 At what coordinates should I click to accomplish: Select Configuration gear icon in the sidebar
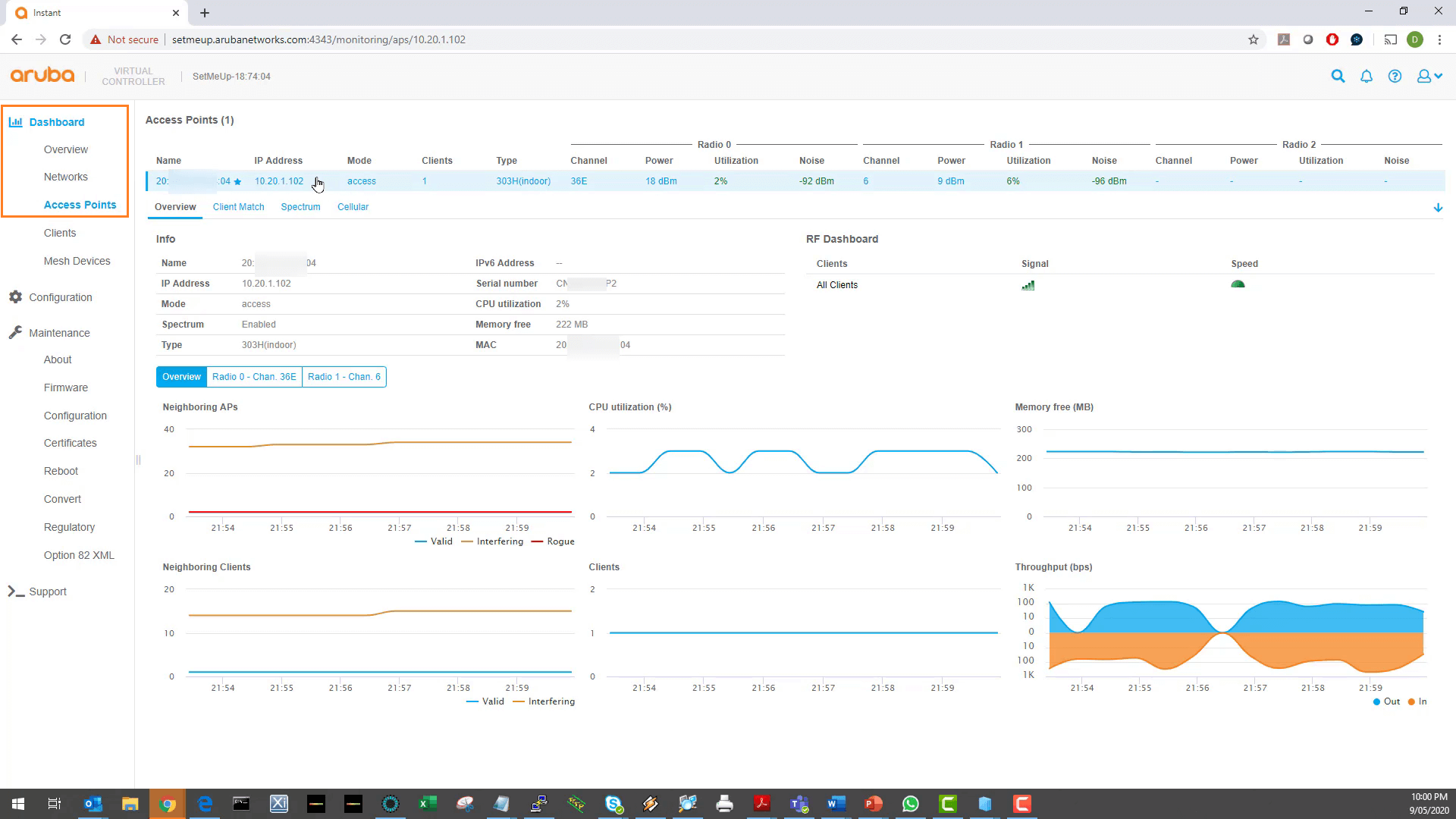(x=16, y=297)
